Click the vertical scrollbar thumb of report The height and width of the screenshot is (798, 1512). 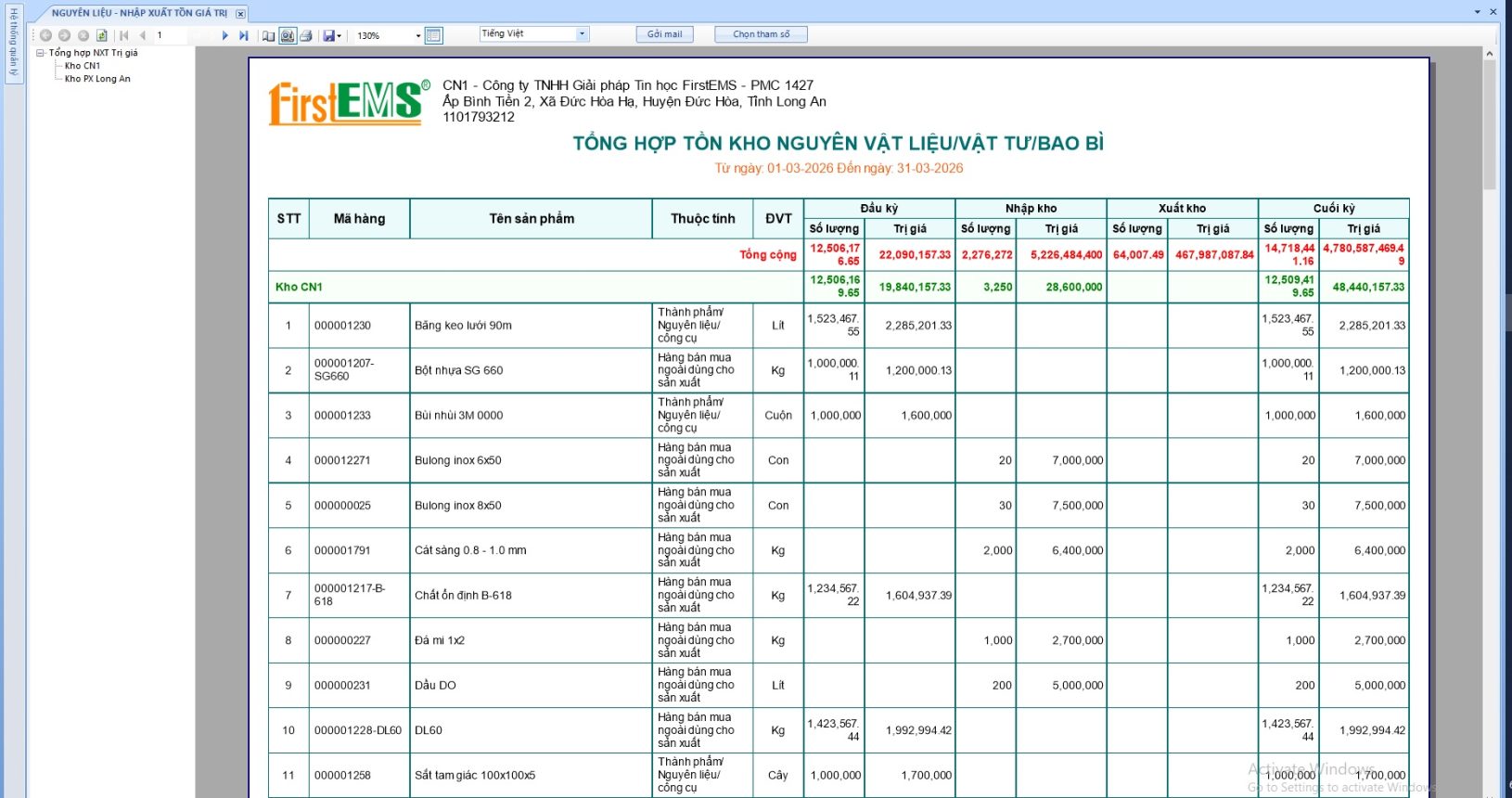[1490, 125]
